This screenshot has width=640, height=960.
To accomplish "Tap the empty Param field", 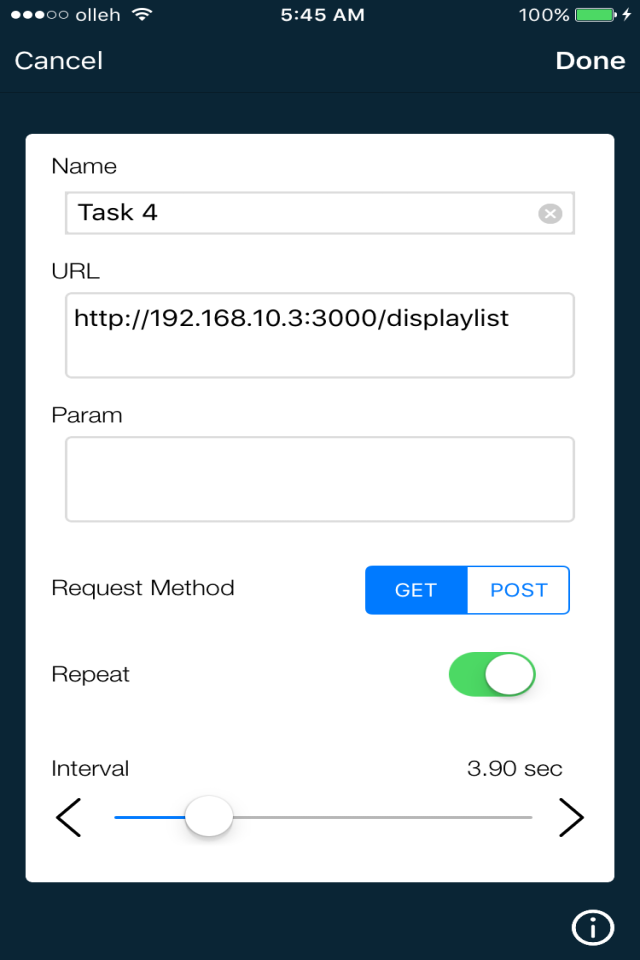I will [x=320, y=479].
